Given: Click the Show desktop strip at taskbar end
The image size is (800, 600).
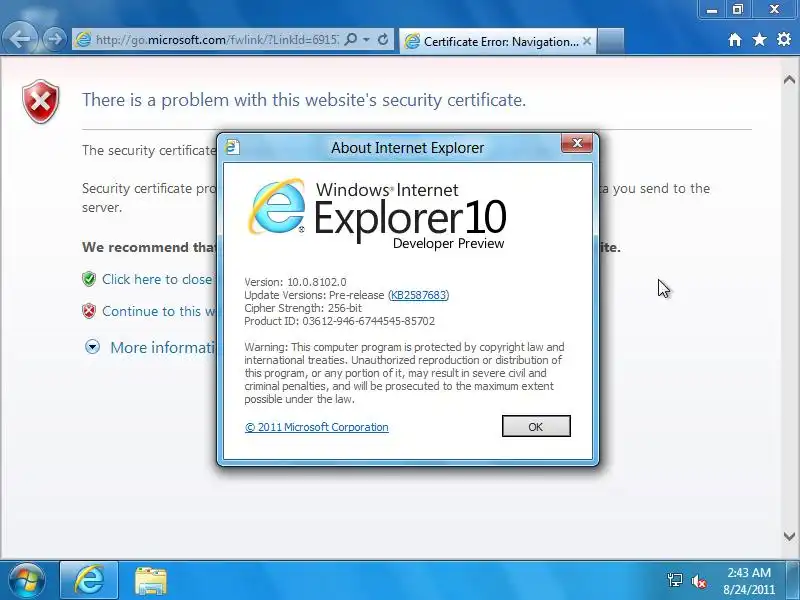Looking at the screenshot, I should 794,580.
